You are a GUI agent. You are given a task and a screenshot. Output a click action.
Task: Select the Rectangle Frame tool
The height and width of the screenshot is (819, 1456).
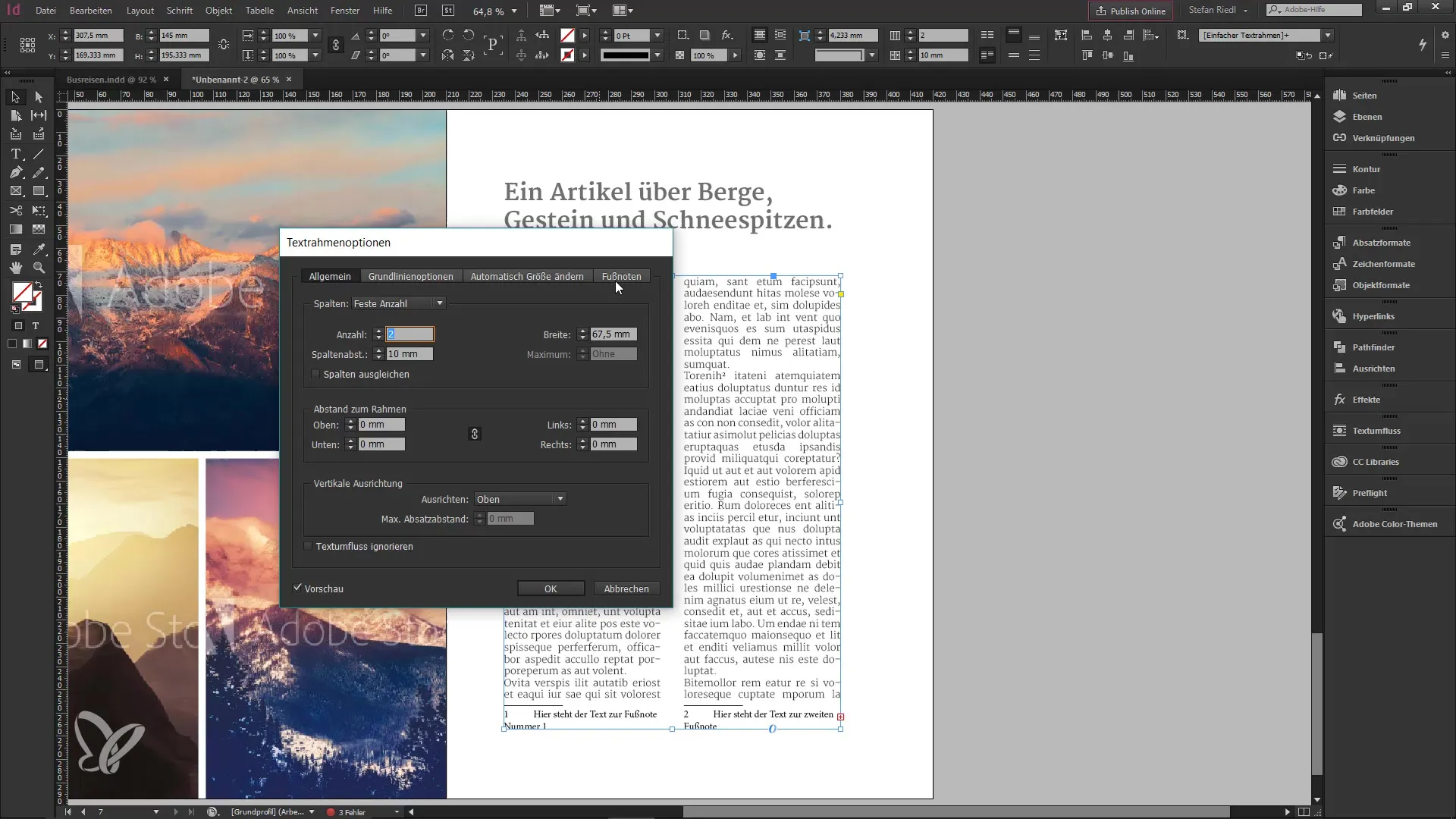pyautogui.click(x=15, y=191)
